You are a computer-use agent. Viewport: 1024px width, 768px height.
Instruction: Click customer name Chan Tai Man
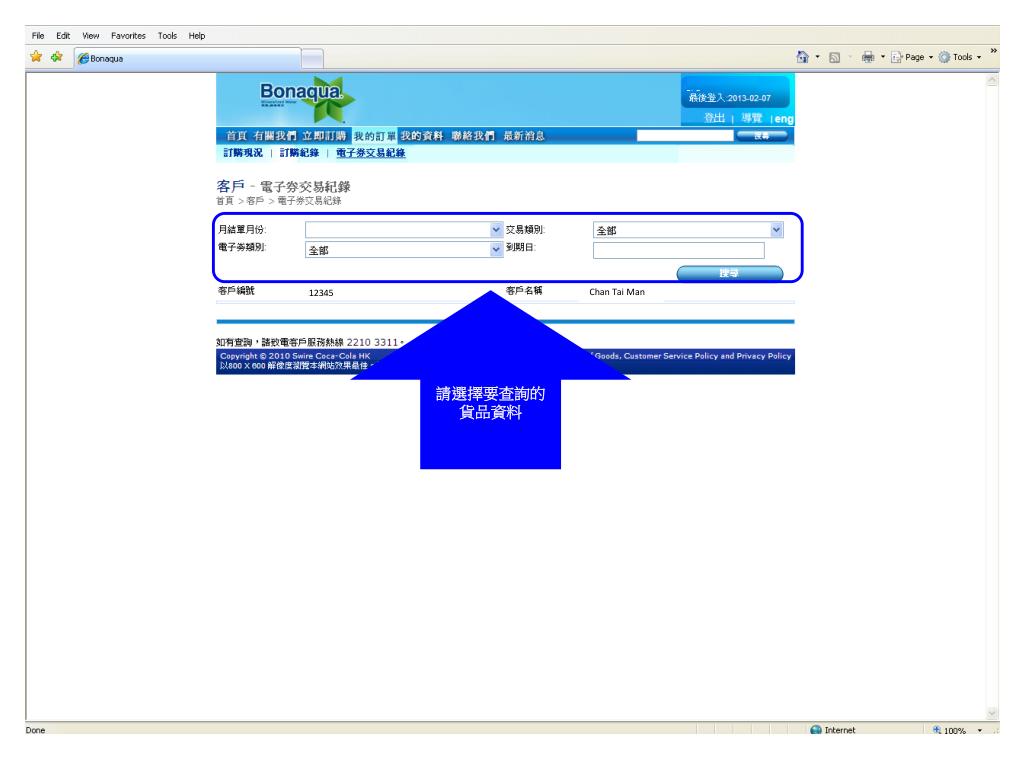[616, 292]
